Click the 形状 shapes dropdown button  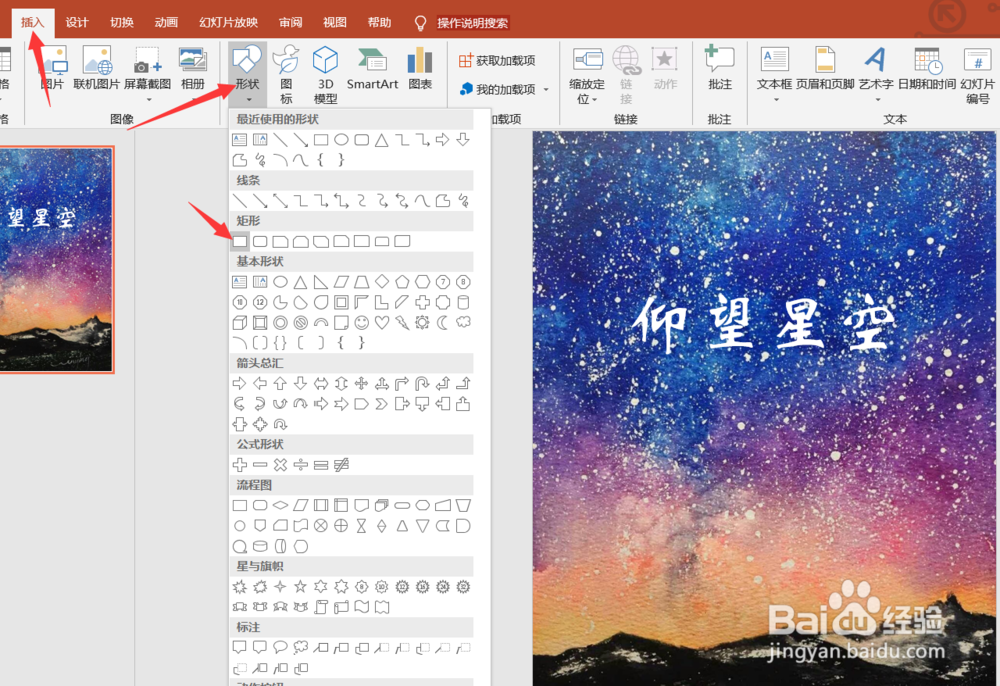247,73
